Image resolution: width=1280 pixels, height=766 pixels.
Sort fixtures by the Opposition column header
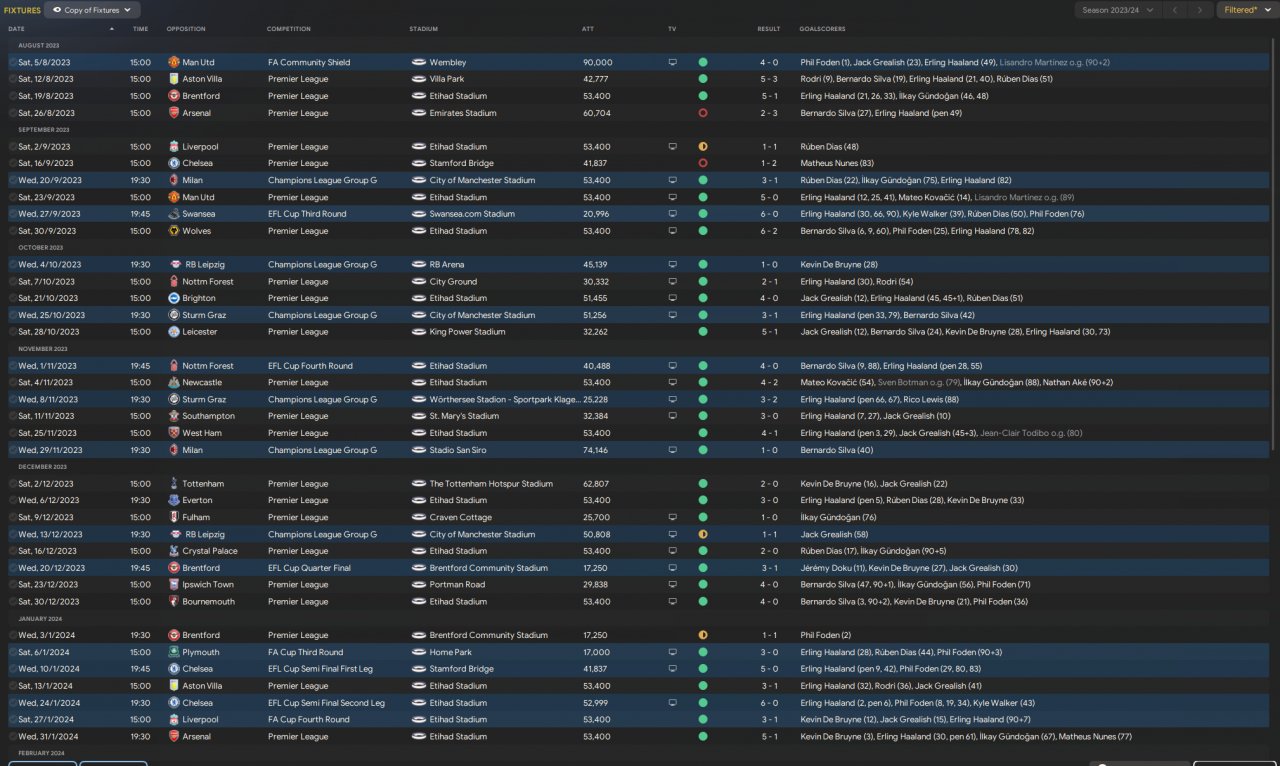coord(185,29)
